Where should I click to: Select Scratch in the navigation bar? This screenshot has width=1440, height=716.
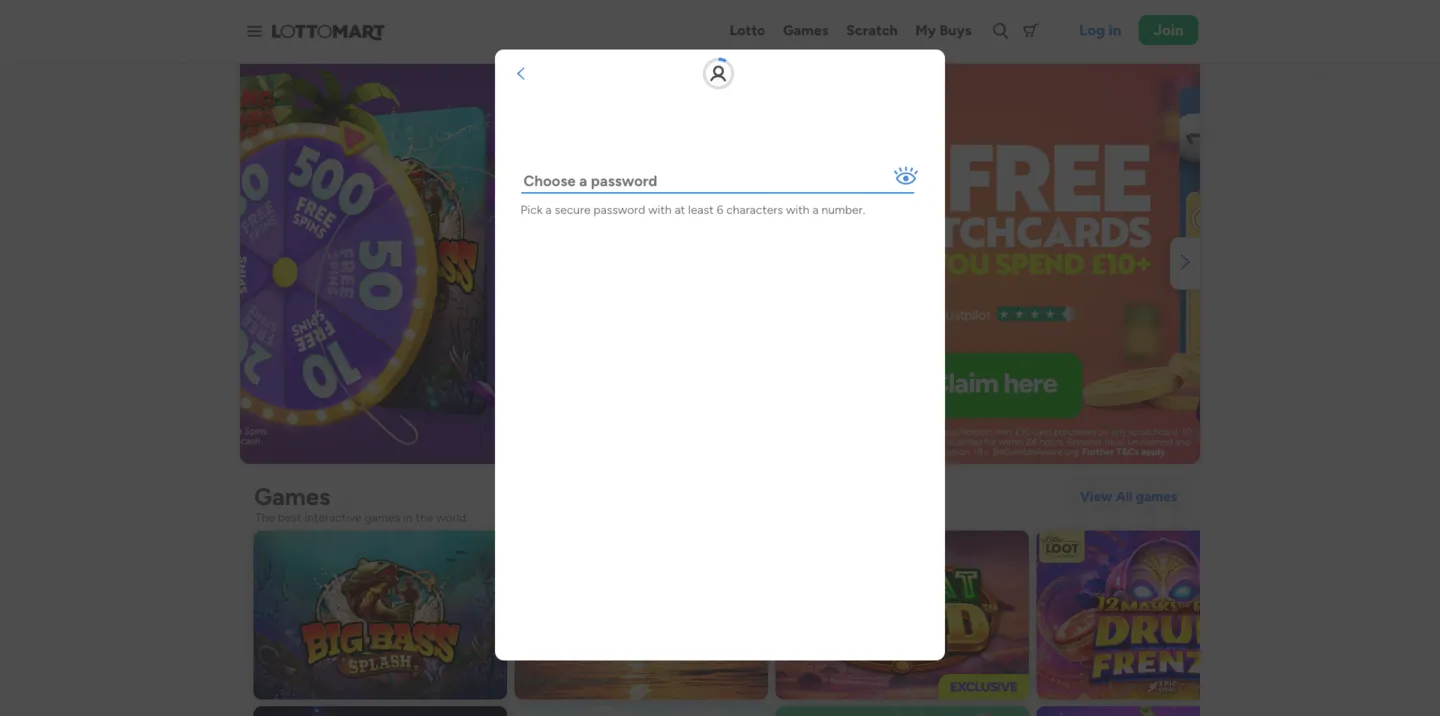click(871, 31)
